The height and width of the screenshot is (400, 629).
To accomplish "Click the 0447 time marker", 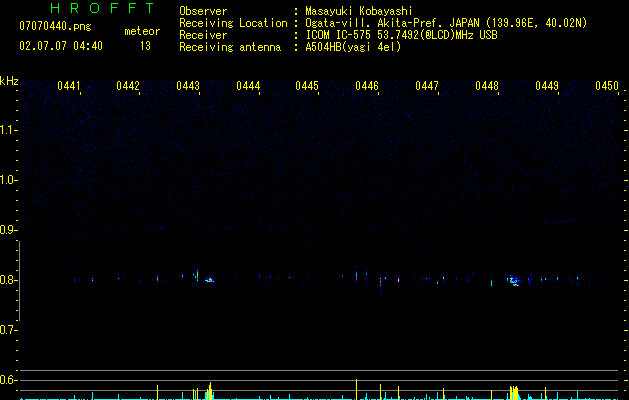I will coord(427,86).
